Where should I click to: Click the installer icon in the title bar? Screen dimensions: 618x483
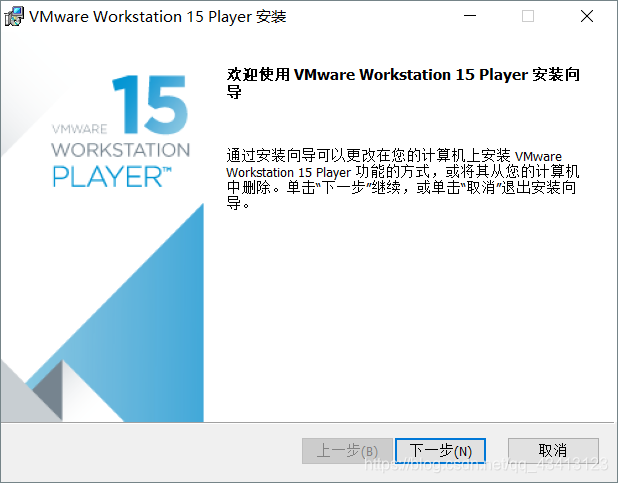tap(14, 17)
